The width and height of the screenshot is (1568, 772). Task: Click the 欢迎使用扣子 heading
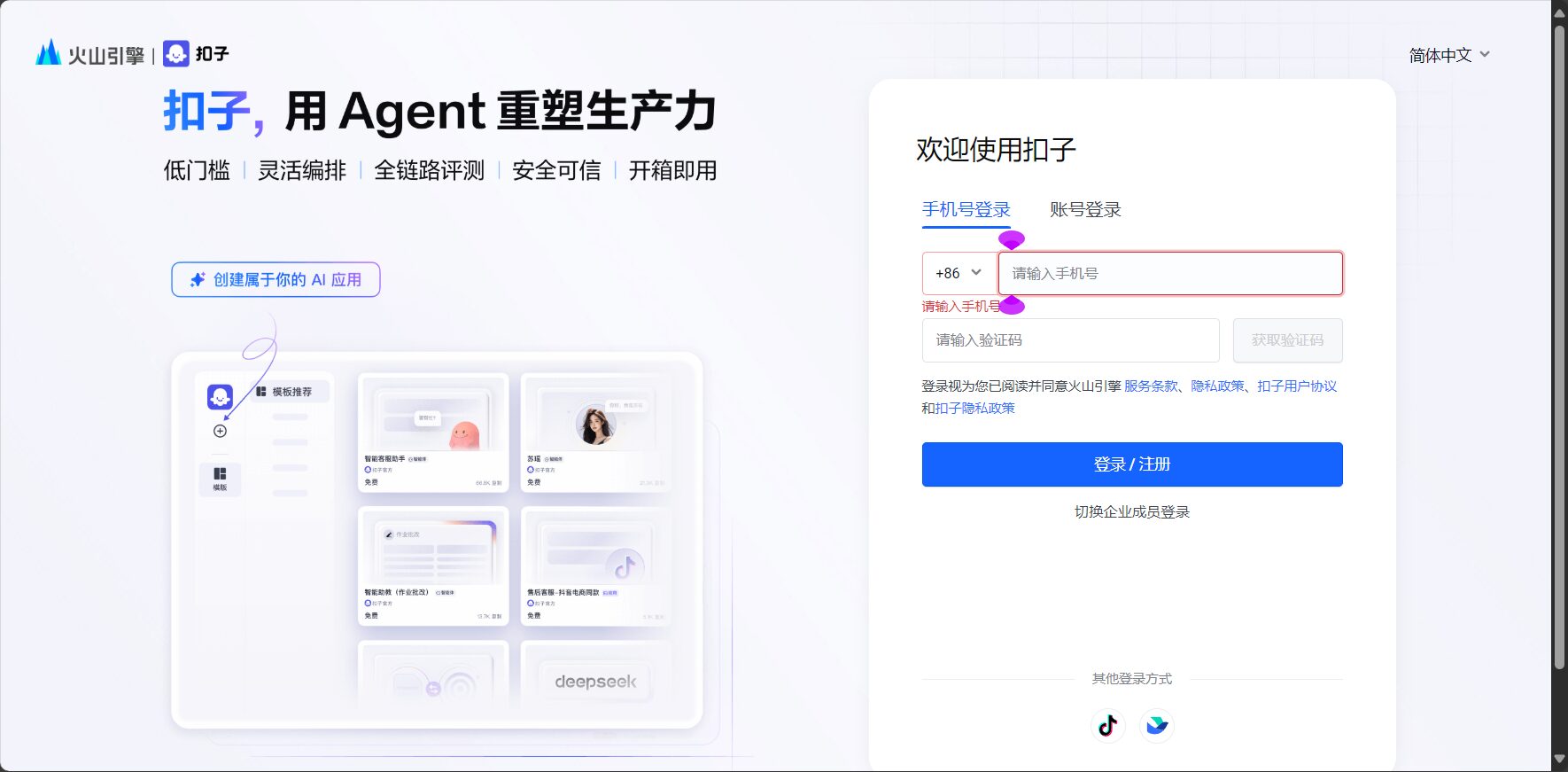[996, 150]
